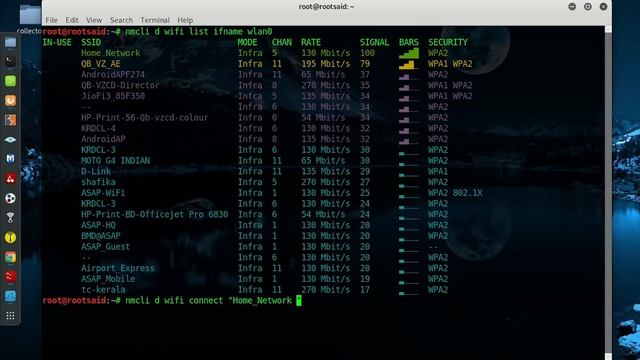Open the File menu

tap(51, 20)
